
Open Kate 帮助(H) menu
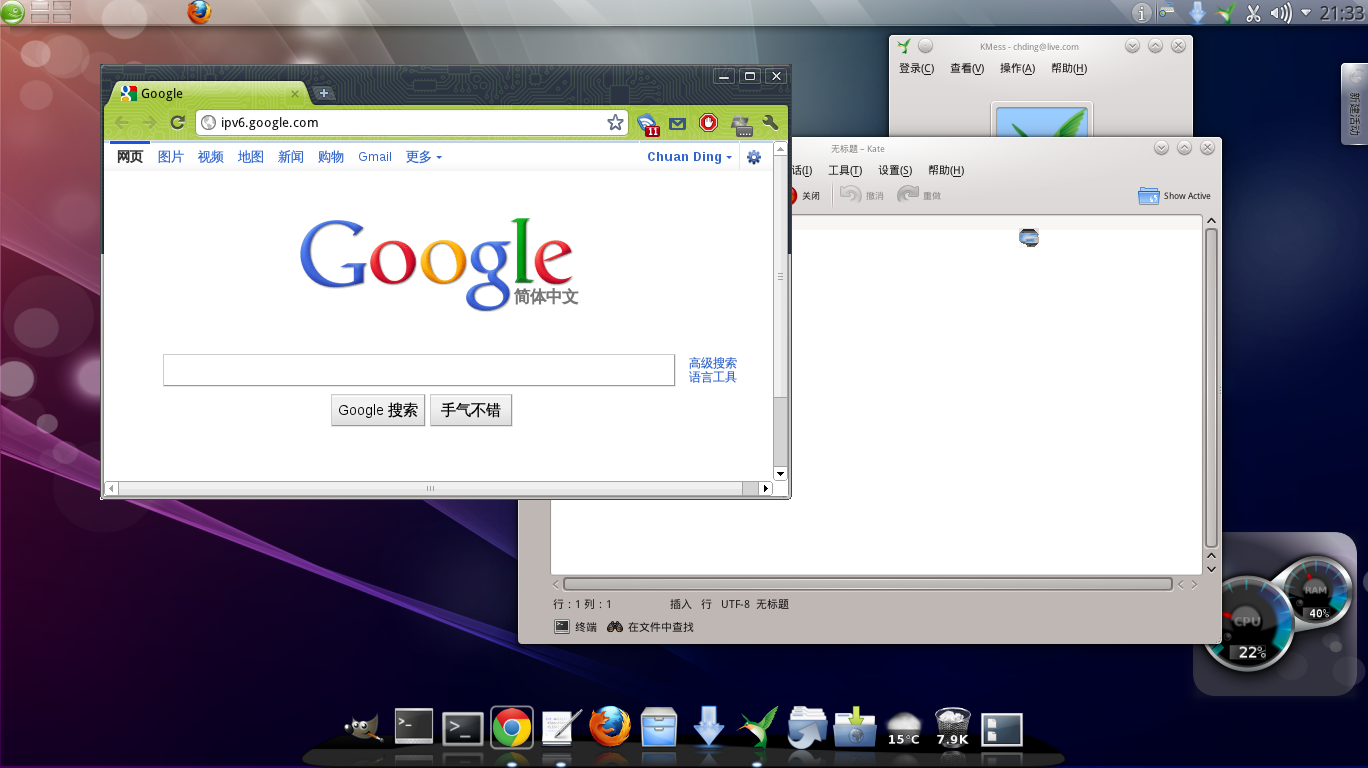click(946, 171)
